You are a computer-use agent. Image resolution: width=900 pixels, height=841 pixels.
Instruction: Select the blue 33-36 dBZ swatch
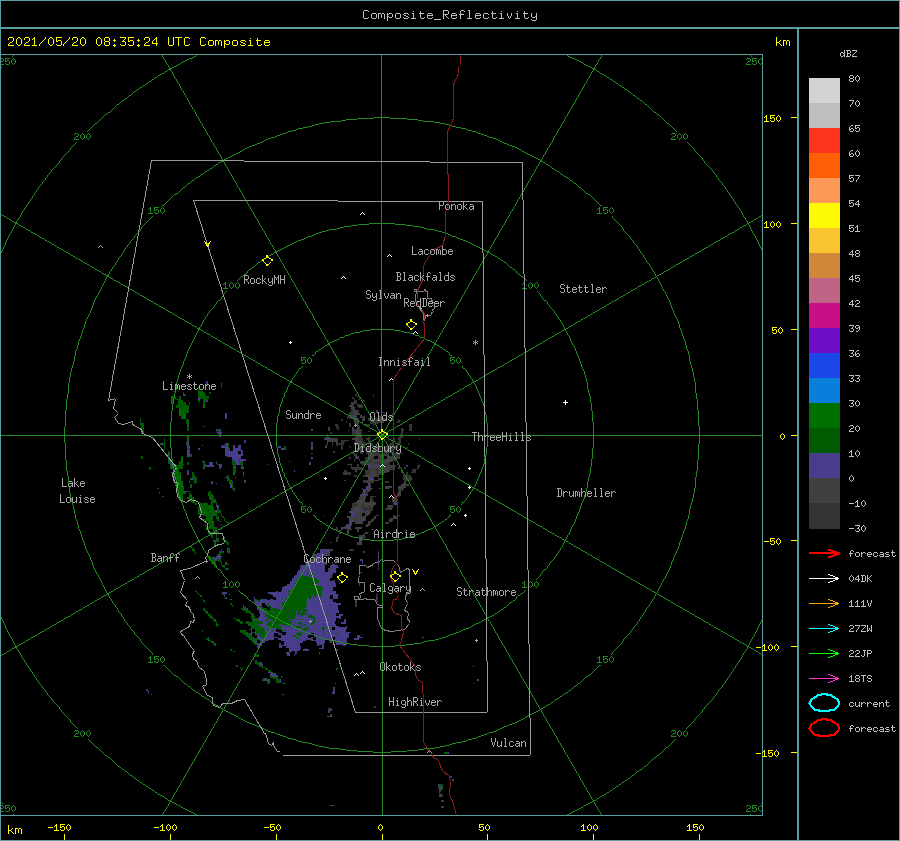(824, 365)
